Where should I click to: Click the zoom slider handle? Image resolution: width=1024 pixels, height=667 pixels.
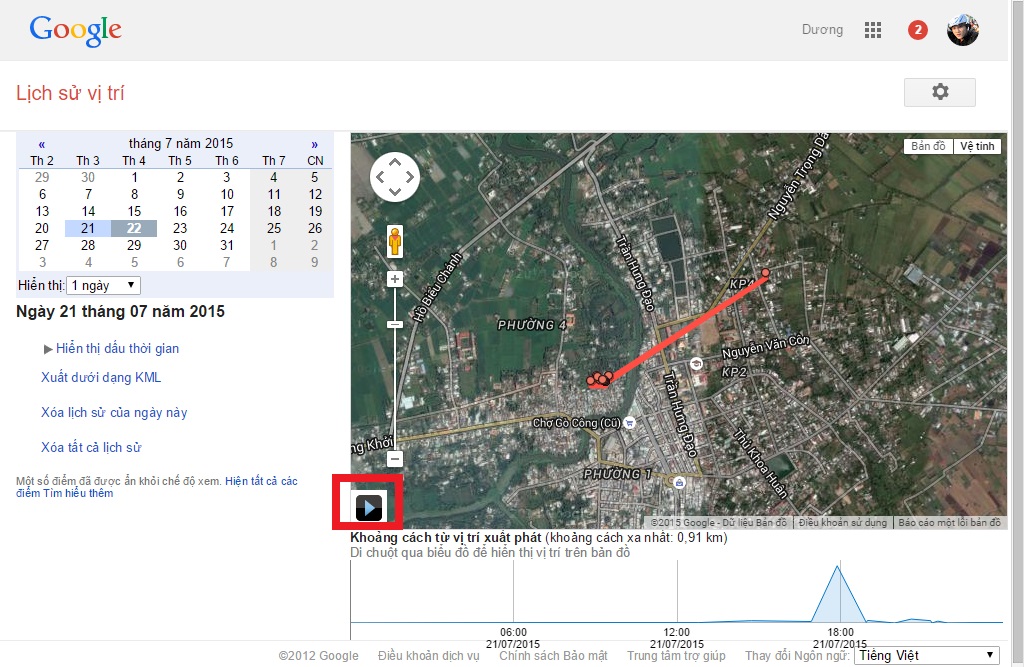pyautogui.click(x=394, y=325)
